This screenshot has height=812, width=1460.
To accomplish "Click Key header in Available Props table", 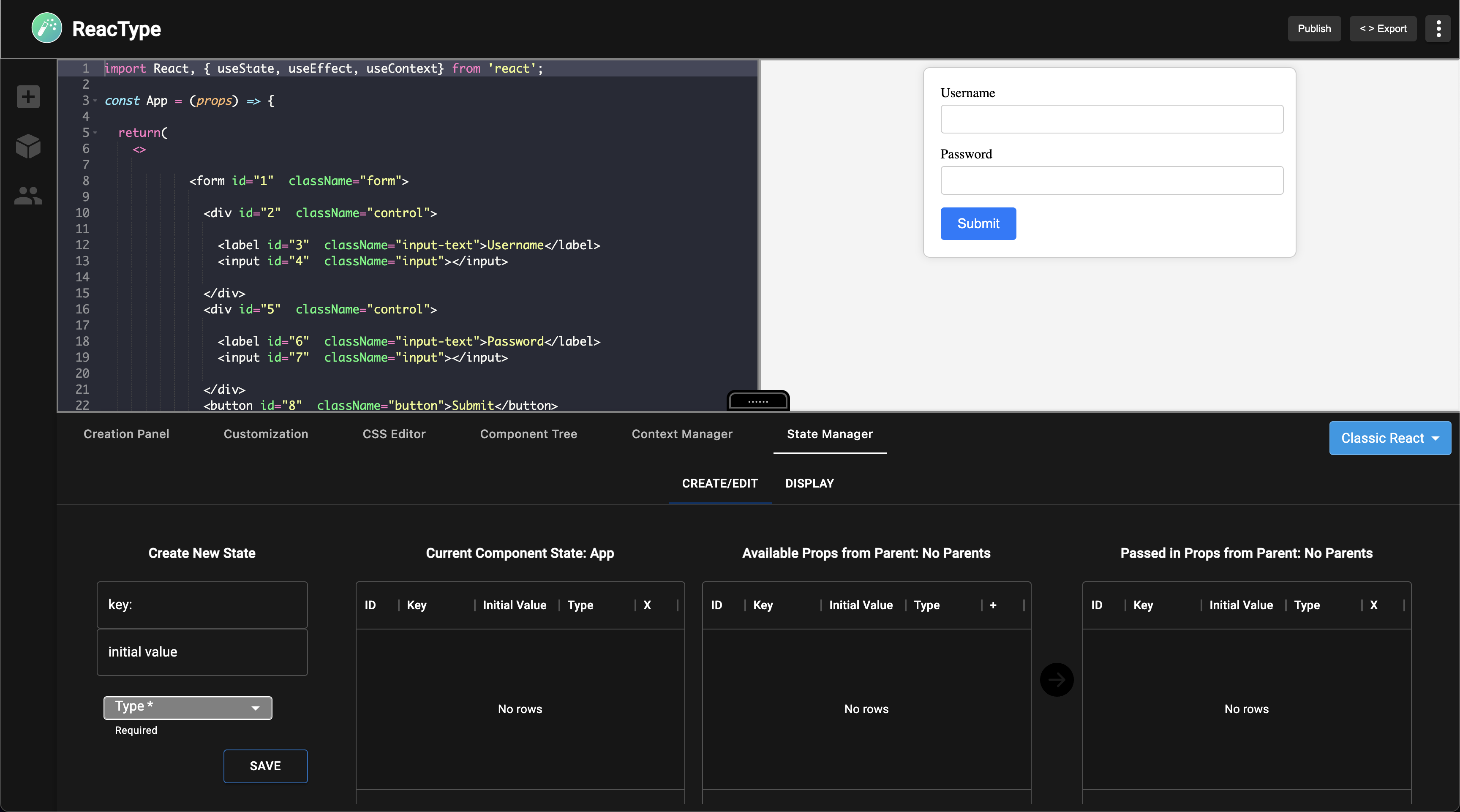I will click(763, 605).
